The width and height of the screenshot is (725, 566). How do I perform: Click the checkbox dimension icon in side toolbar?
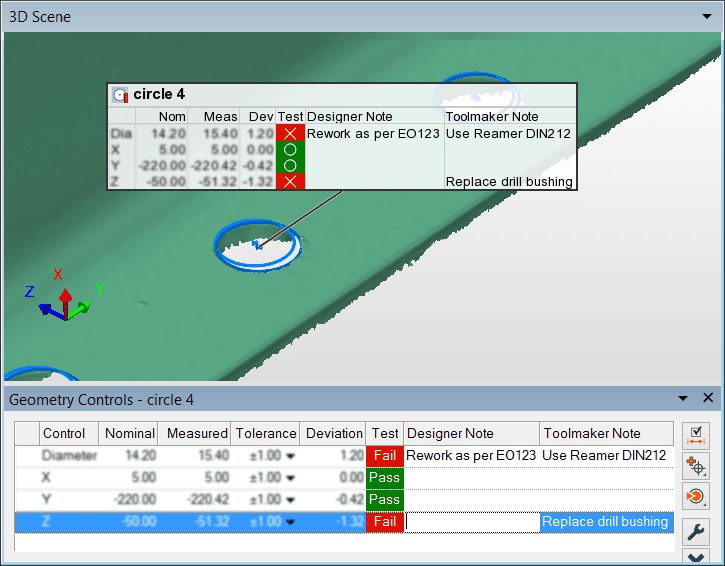click(x=696, y=435)
